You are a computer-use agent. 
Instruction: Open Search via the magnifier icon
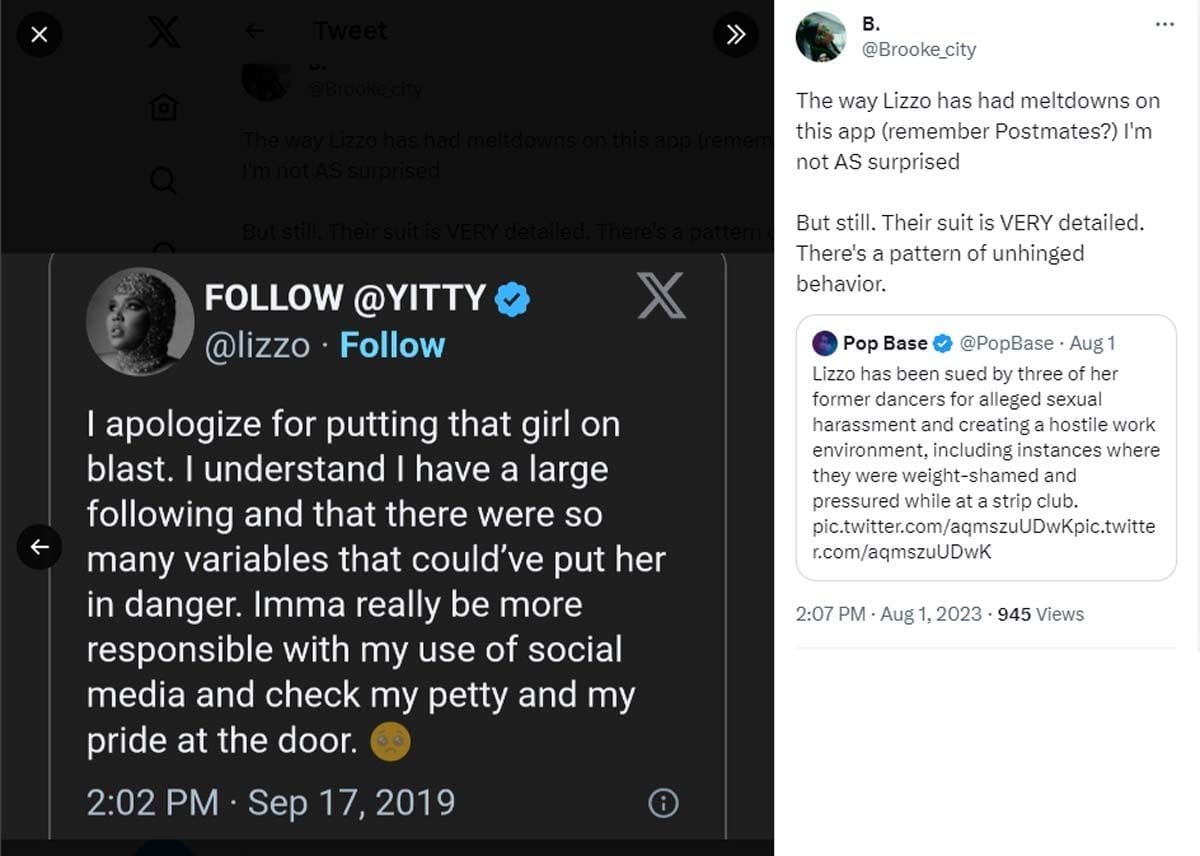(162, 180)
